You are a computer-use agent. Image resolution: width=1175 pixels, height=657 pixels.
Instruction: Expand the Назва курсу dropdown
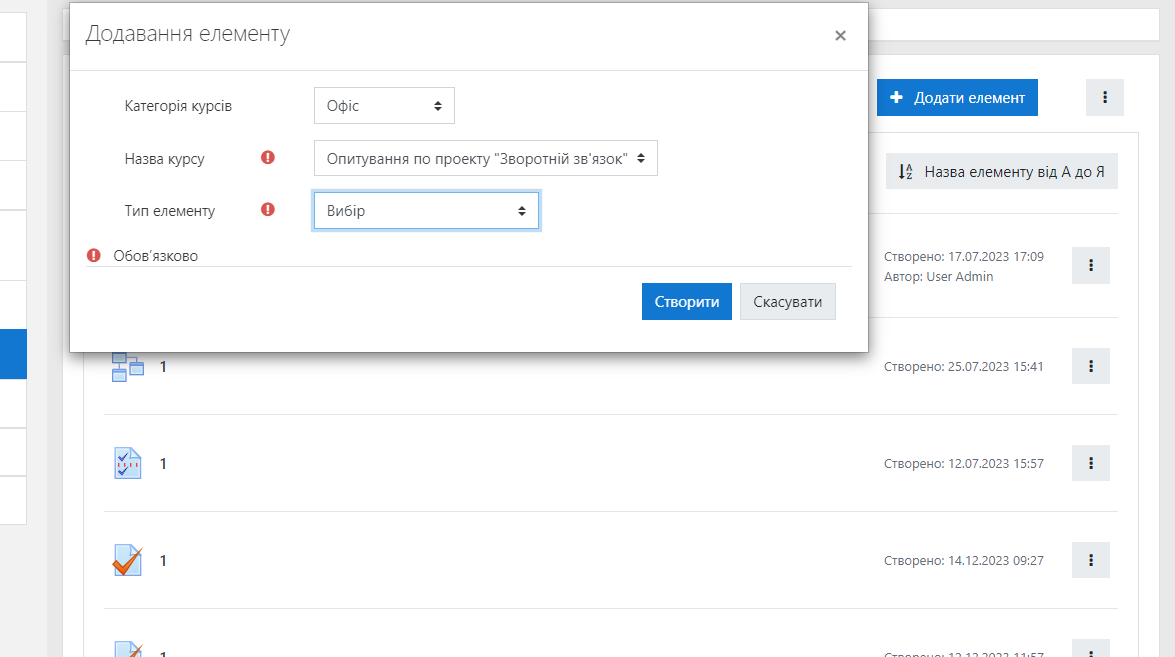pos(485,158)
